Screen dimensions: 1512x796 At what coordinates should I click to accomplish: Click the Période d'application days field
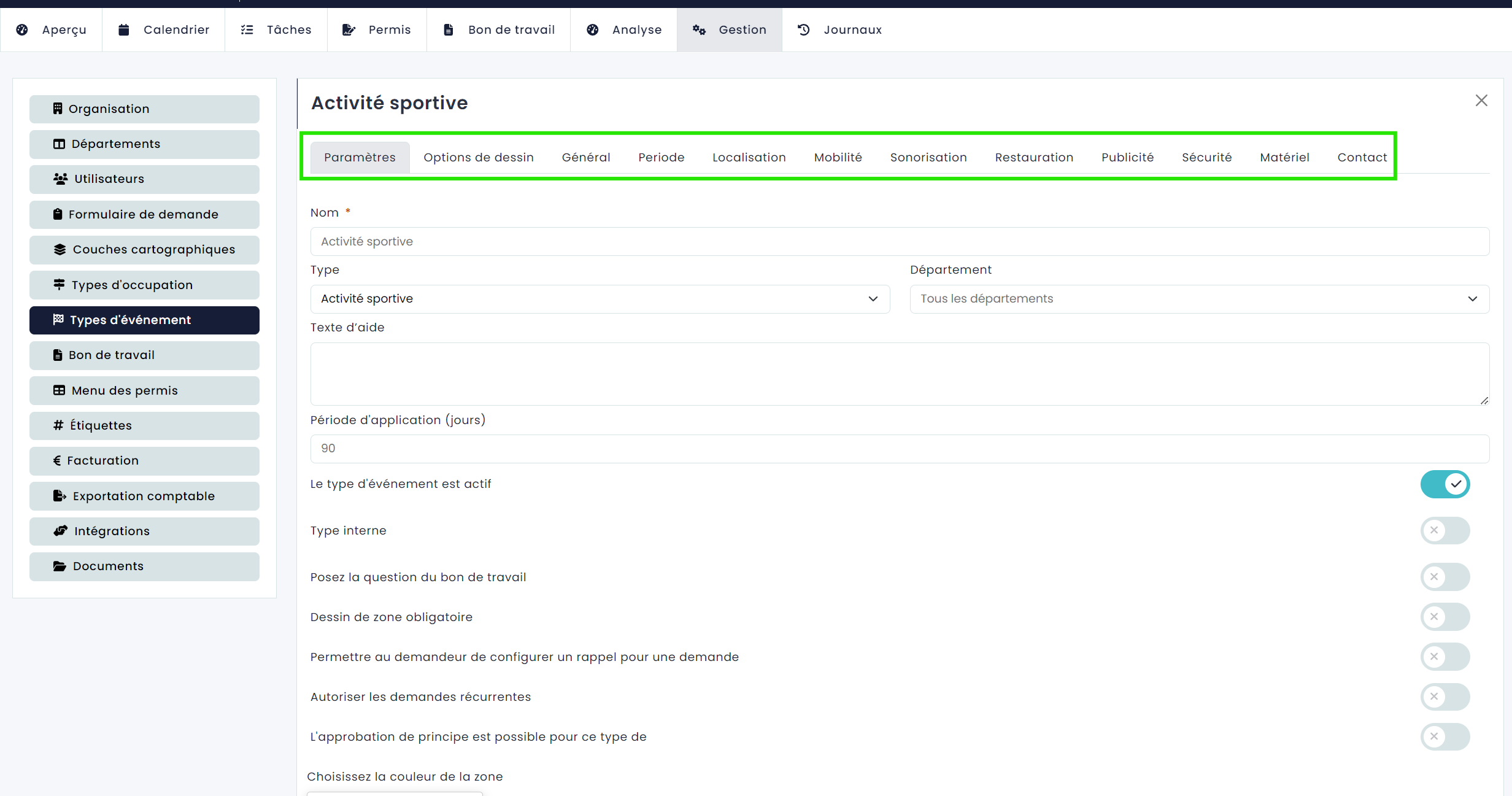[x=899, y=449]
